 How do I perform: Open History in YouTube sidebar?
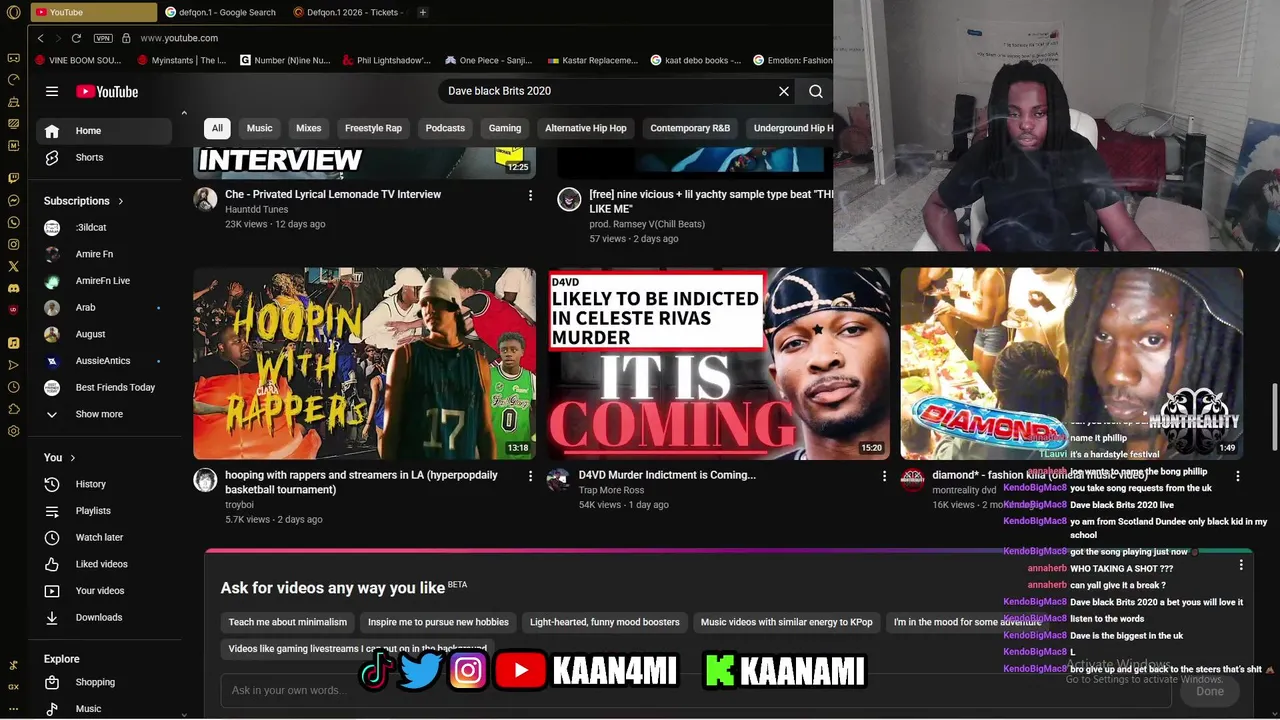tap(105, 484)
